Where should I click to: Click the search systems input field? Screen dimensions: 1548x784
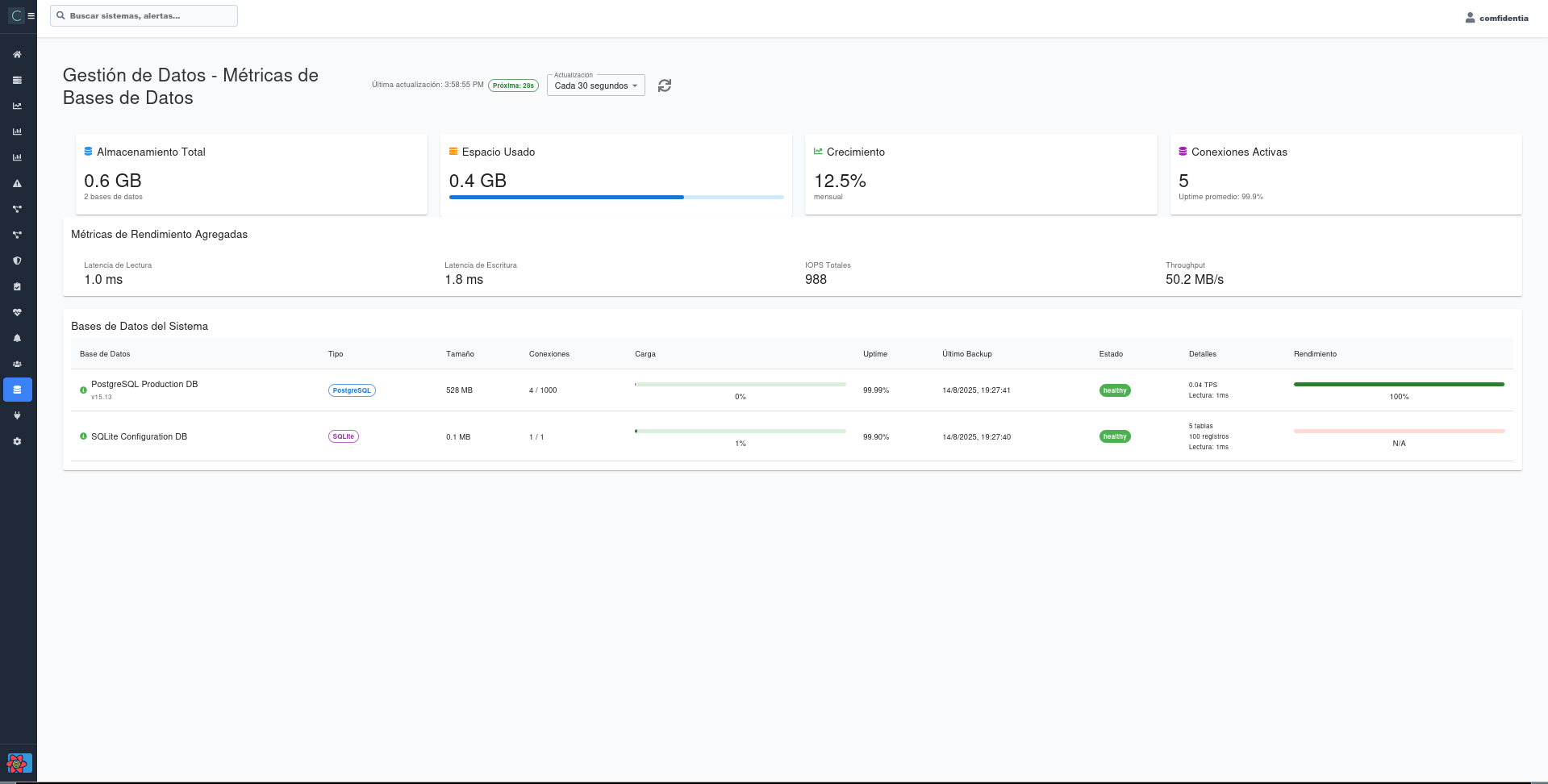coord(144,15)
